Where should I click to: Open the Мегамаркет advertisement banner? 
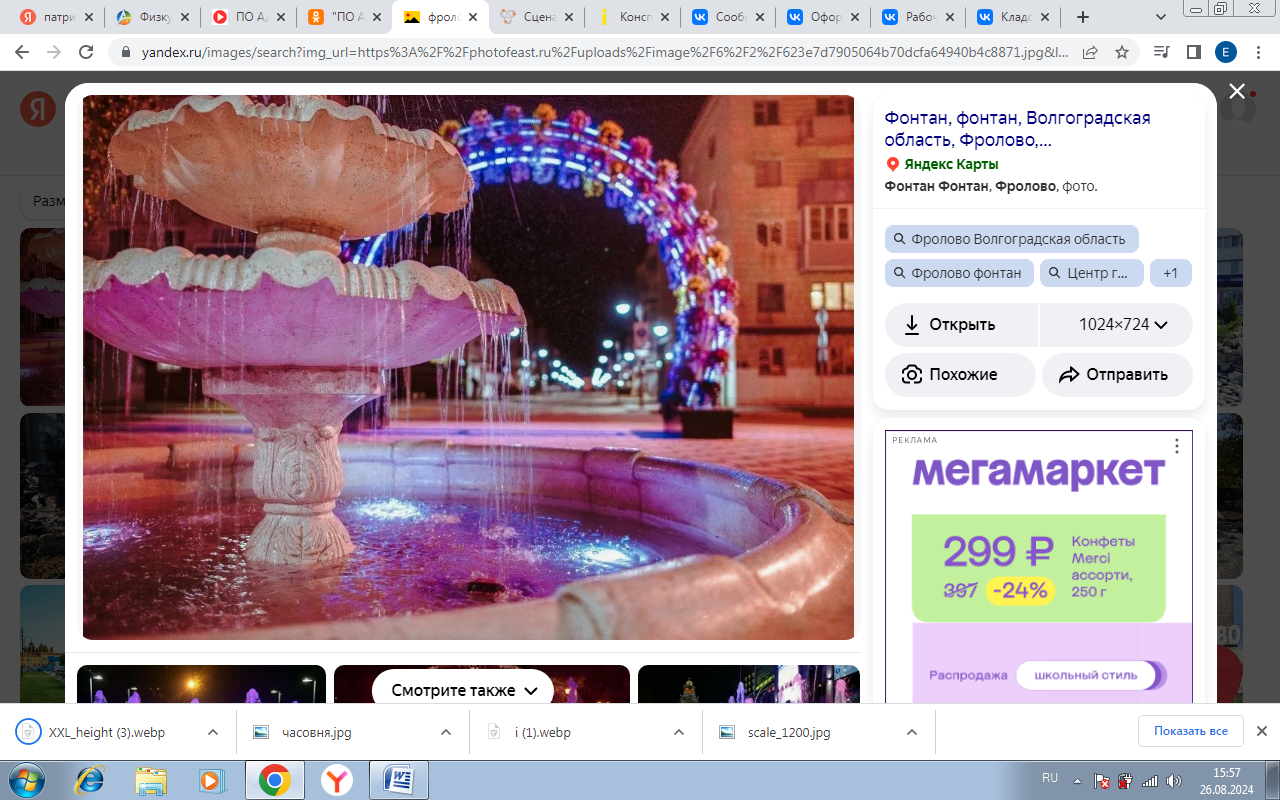pyautogui.click(x=1038, y=566)
